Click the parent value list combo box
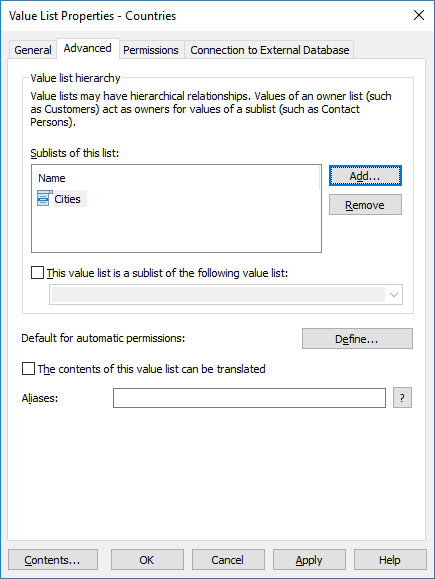Screen dimensions: 435x579 click(226, 295)
